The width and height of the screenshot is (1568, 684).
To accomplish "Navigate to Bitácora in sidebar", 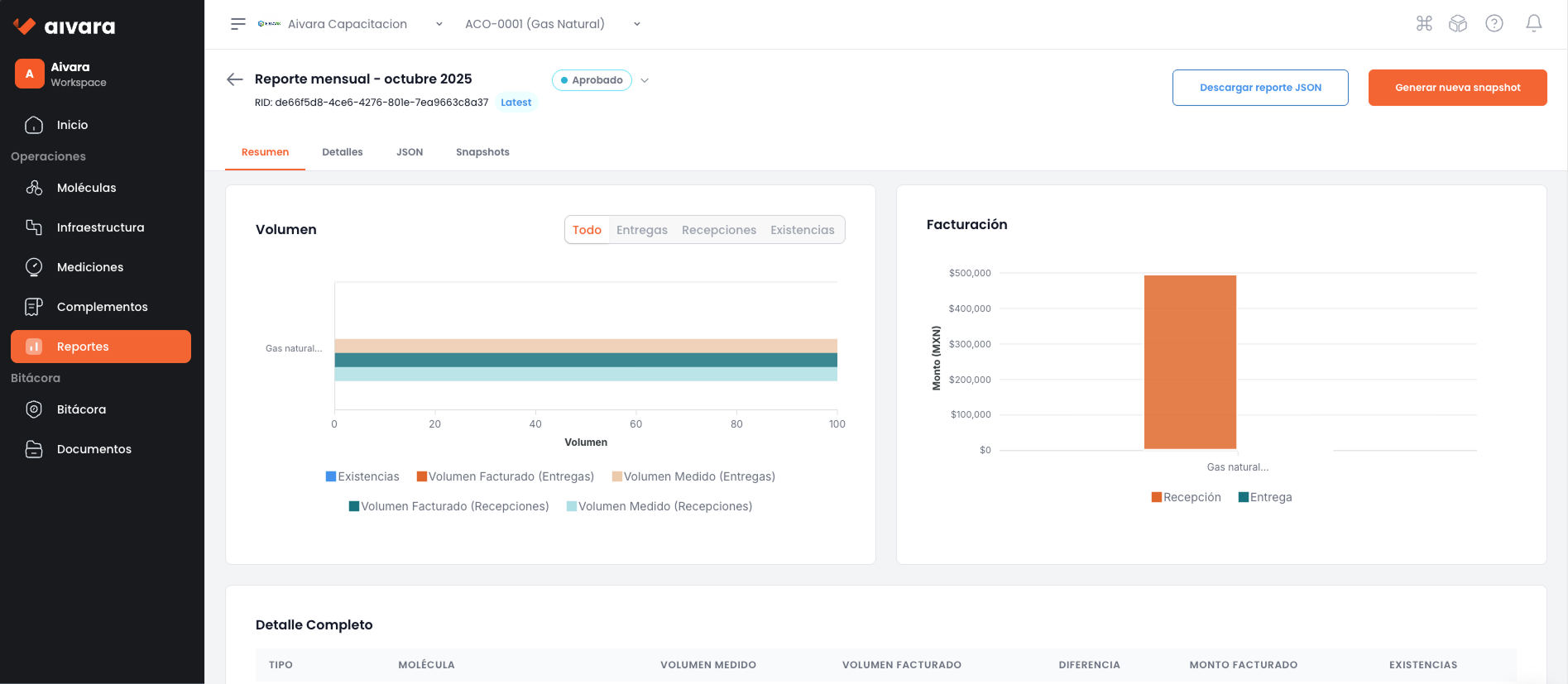I will pyautogui.click(x=81, y=409).
